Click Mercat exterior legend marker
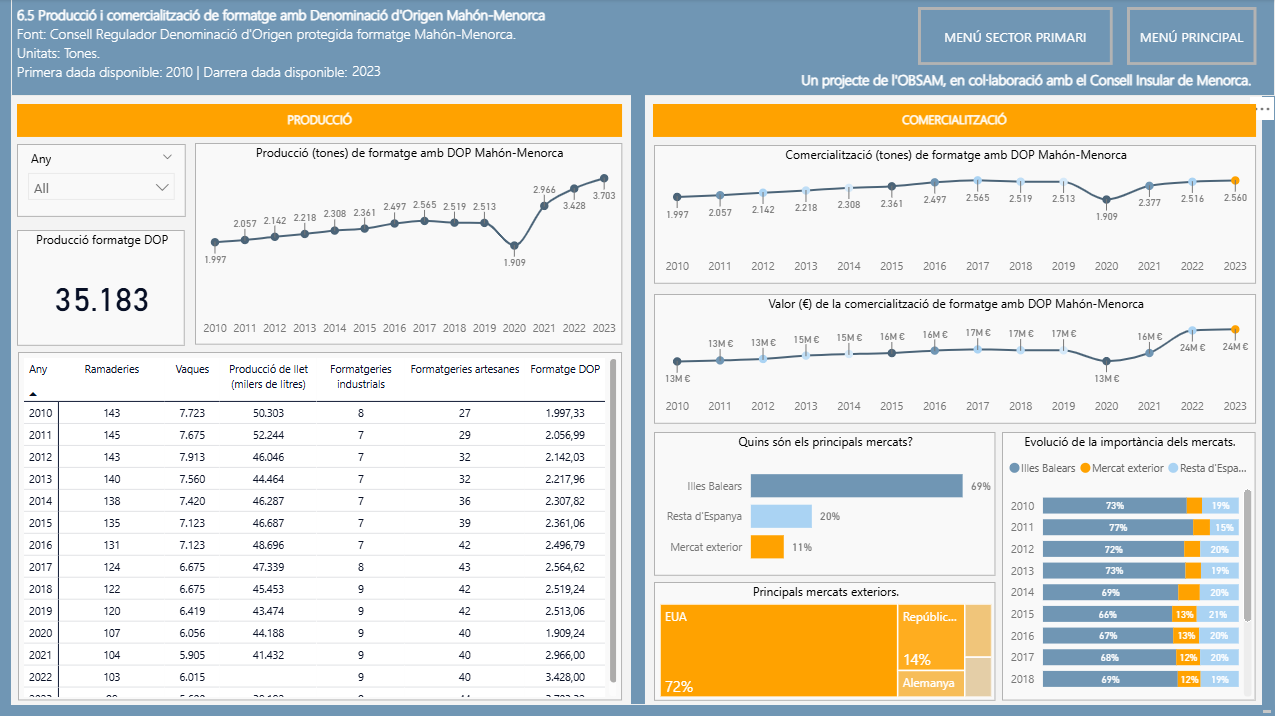Viewport: 1275px width, 716px height. pos(1085,468)
